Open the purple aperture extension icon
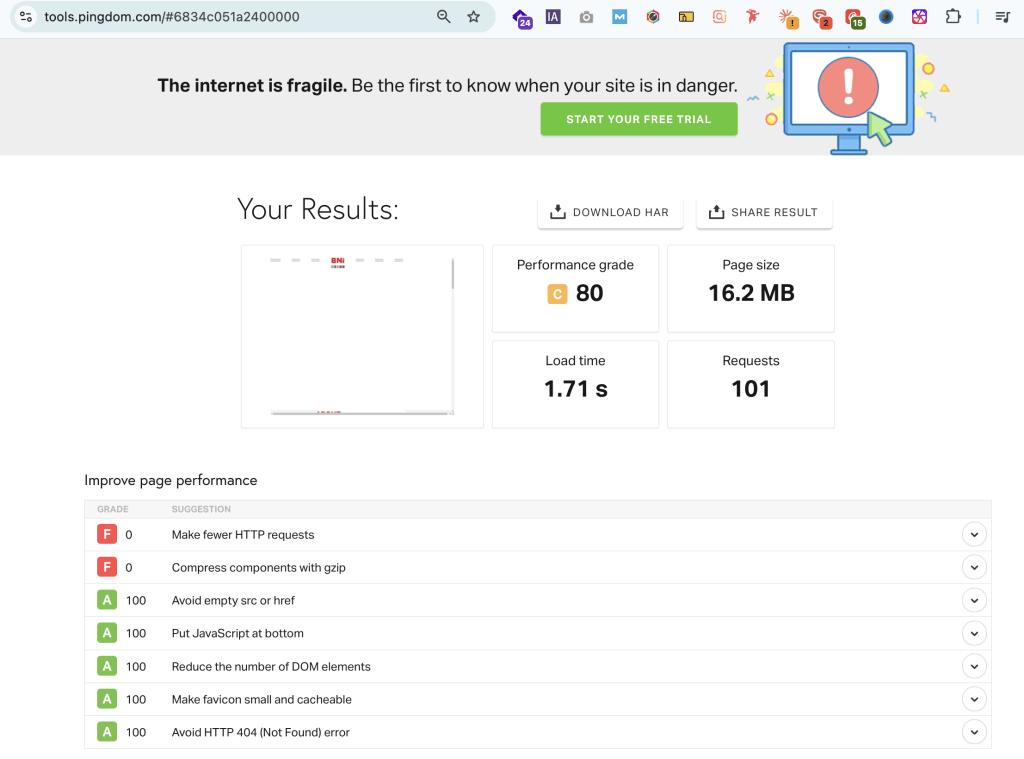 click(920, 17)
